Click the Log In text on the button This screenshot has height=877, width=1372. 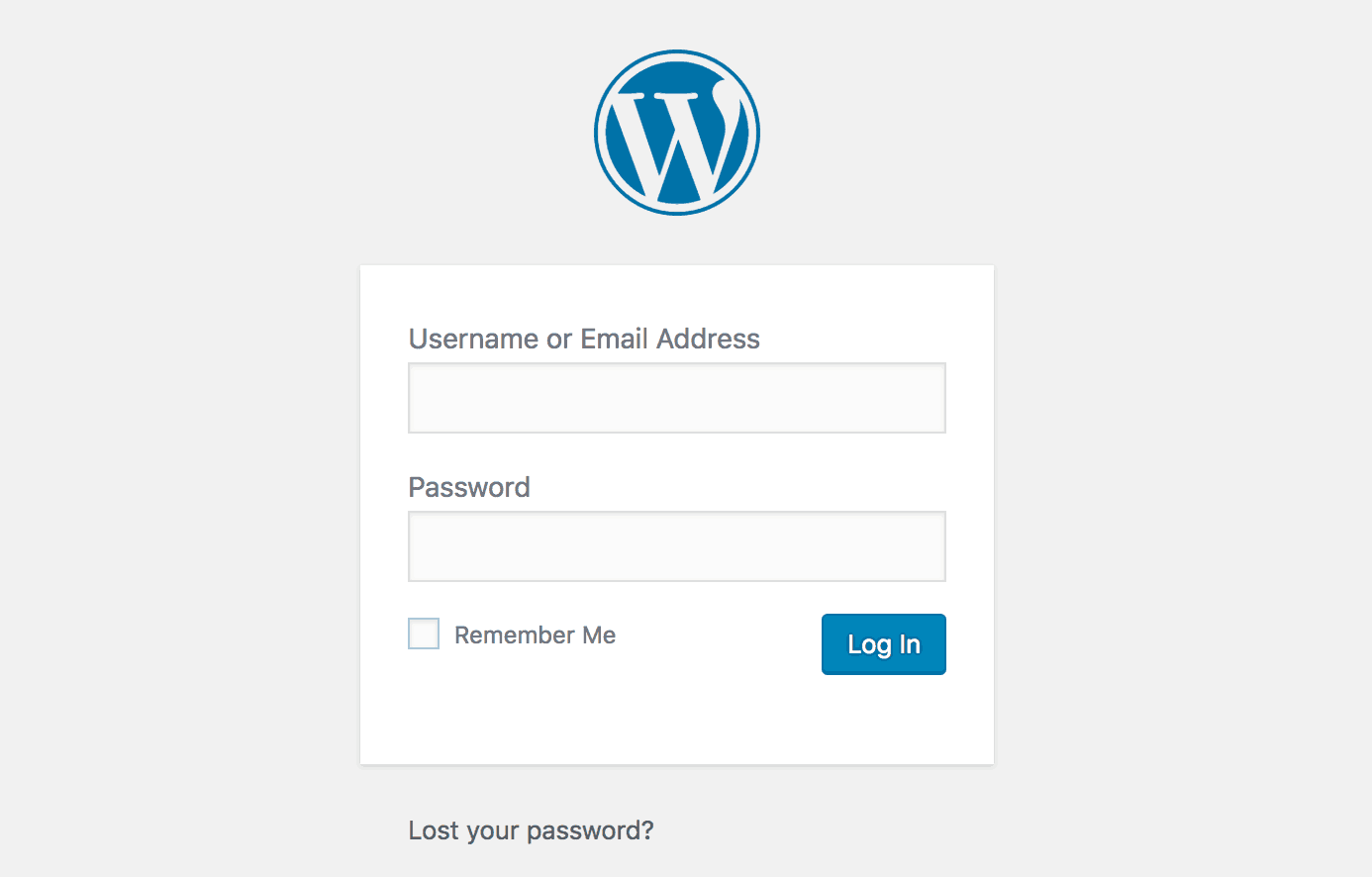tap(883, 644)
